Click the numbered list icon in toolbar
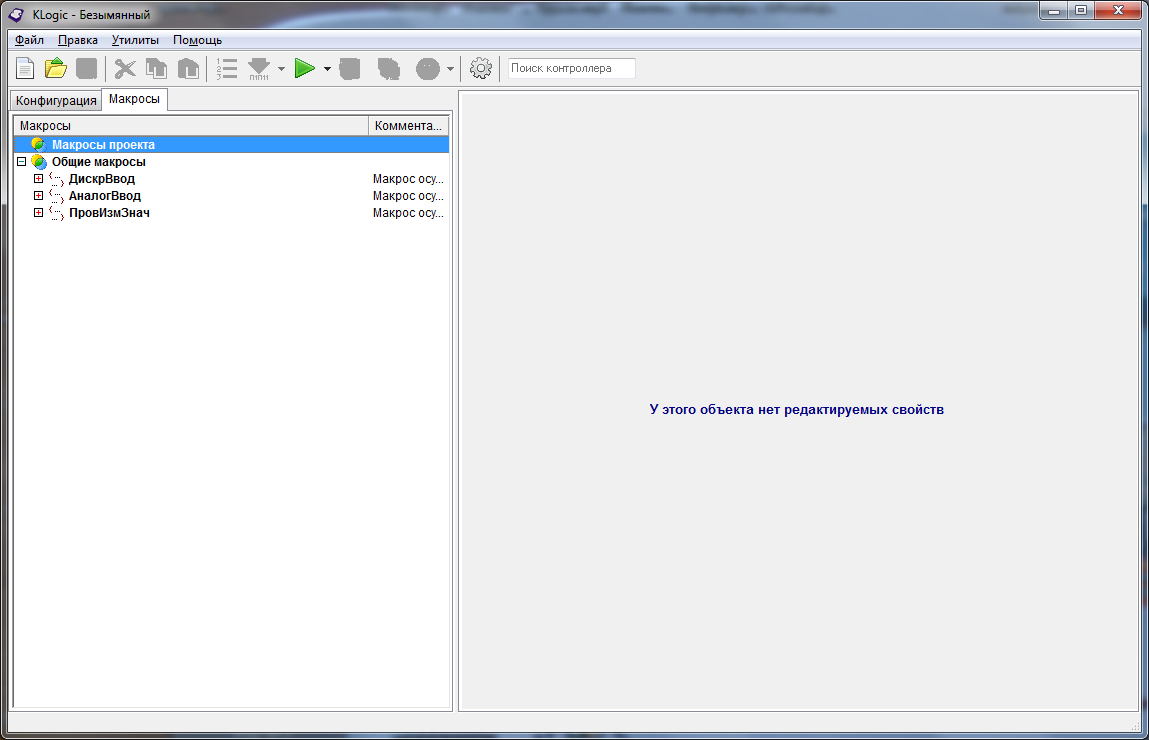This screenshot has height=740, width=1149. click(227, 69)
